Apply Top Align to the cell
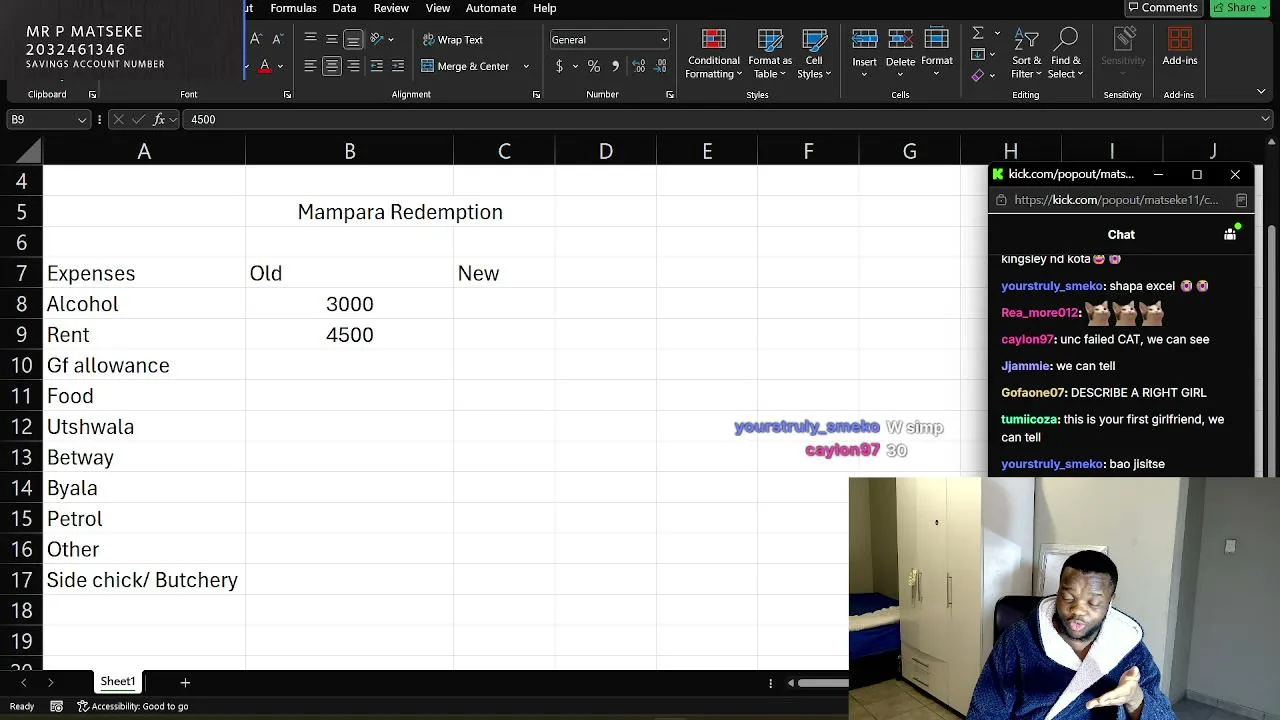Image resolution: width=1280 pixels, height=720 pixels. coord(310,39)
